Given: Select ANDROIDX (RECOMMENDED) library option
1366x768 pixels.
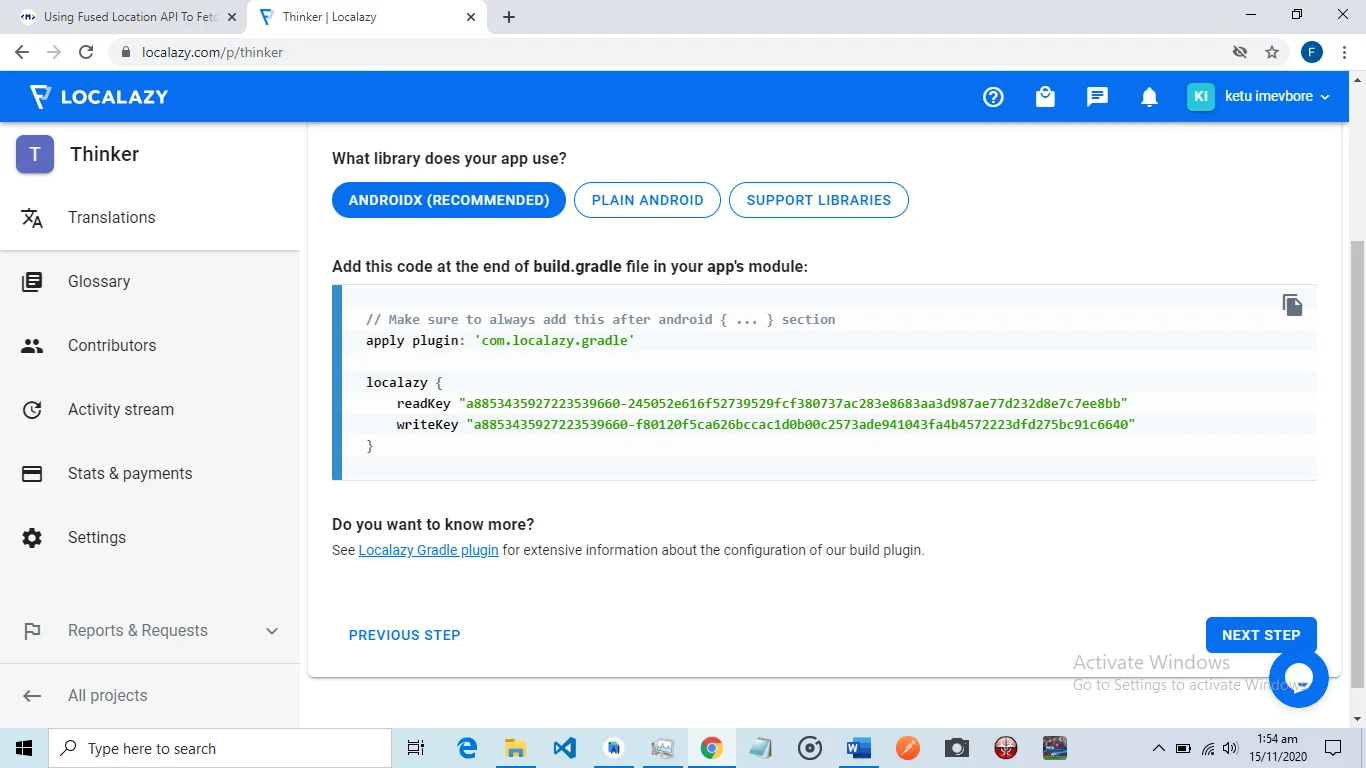Looking at the screenshot, I should pyautogui.click(x=449, y=200).
